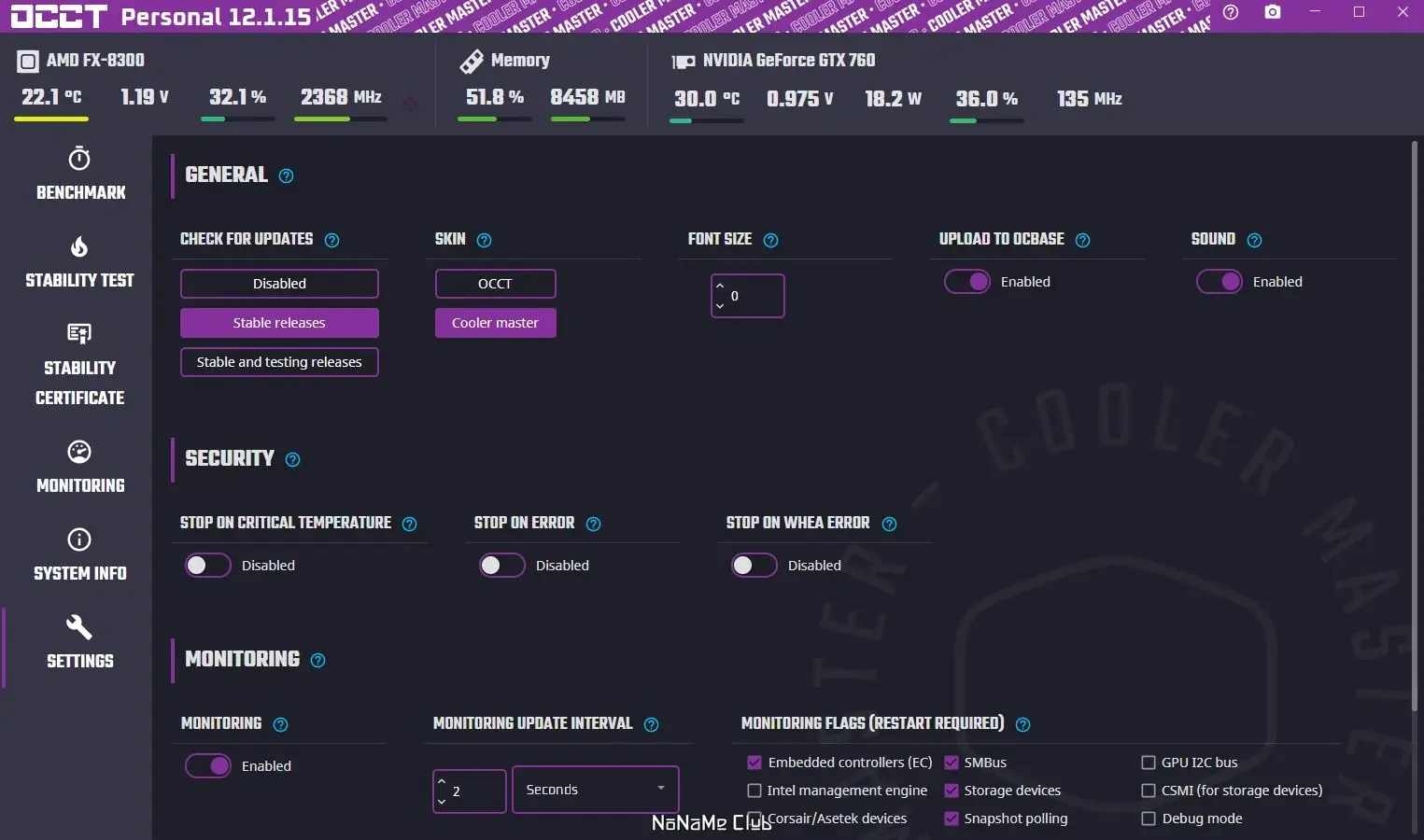Show help for Monitoring Flags

[x=1022, y=724]
